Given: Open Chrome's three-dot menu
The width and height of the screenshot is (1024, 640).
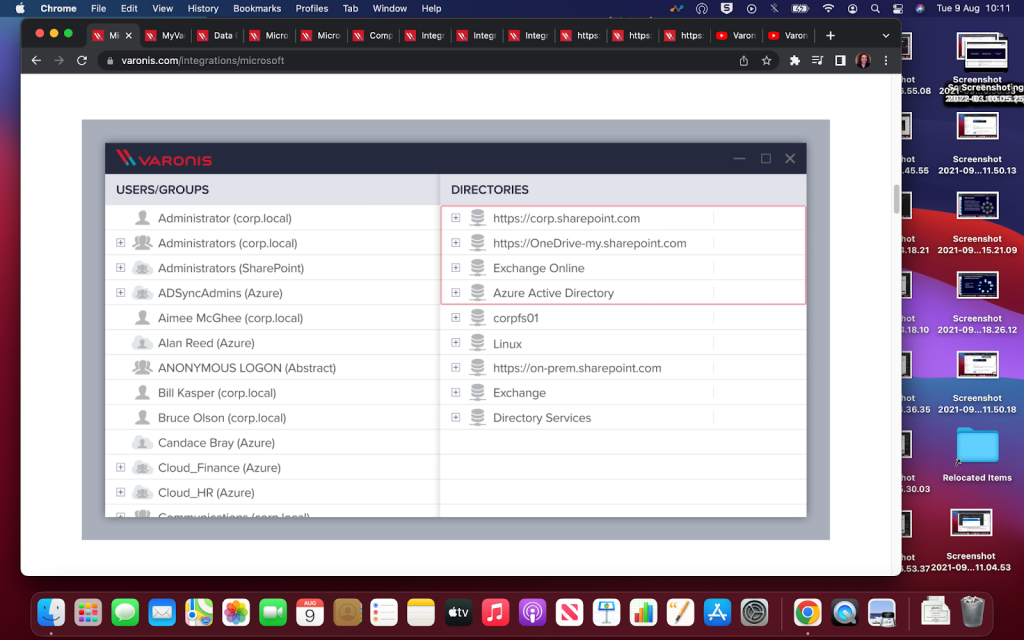Looking at the screenshot, I should [x=886, y=61].
